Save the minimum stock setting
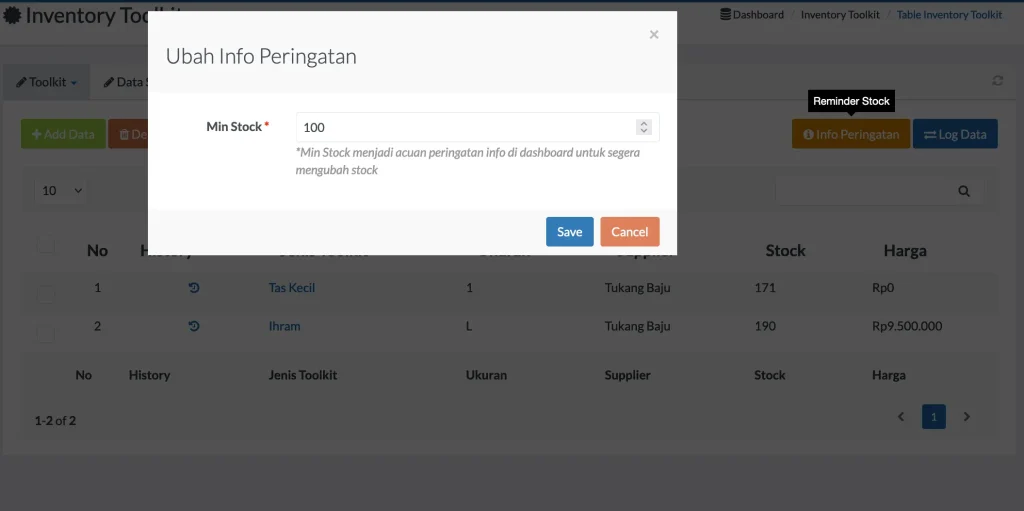The width and height of the screenshot is (1024, 511). point(569,232)
